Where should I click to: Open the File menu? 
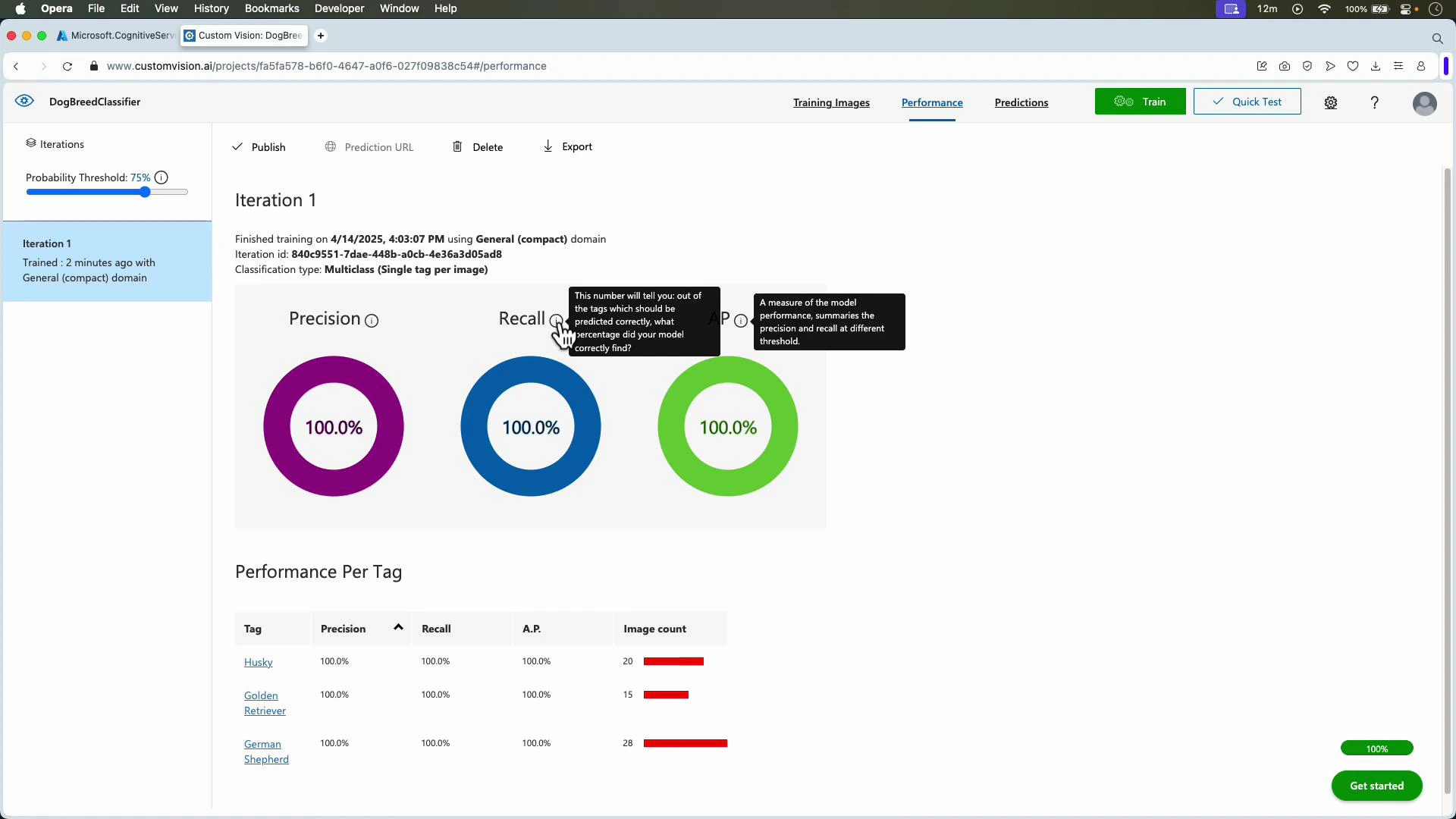(x=96, y=8)
